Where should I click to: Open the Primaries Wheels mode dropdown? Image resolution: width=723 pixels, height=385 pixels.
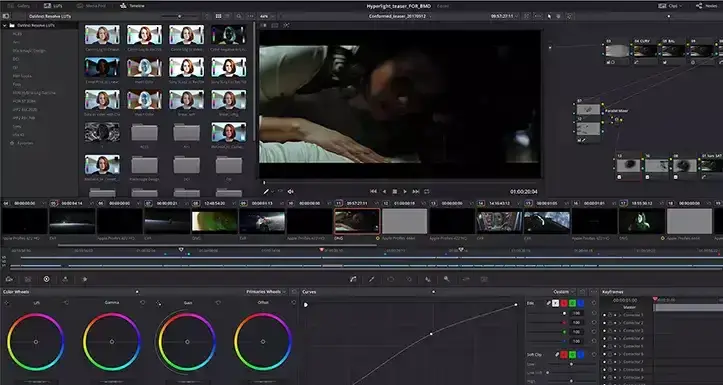point(266,292)
